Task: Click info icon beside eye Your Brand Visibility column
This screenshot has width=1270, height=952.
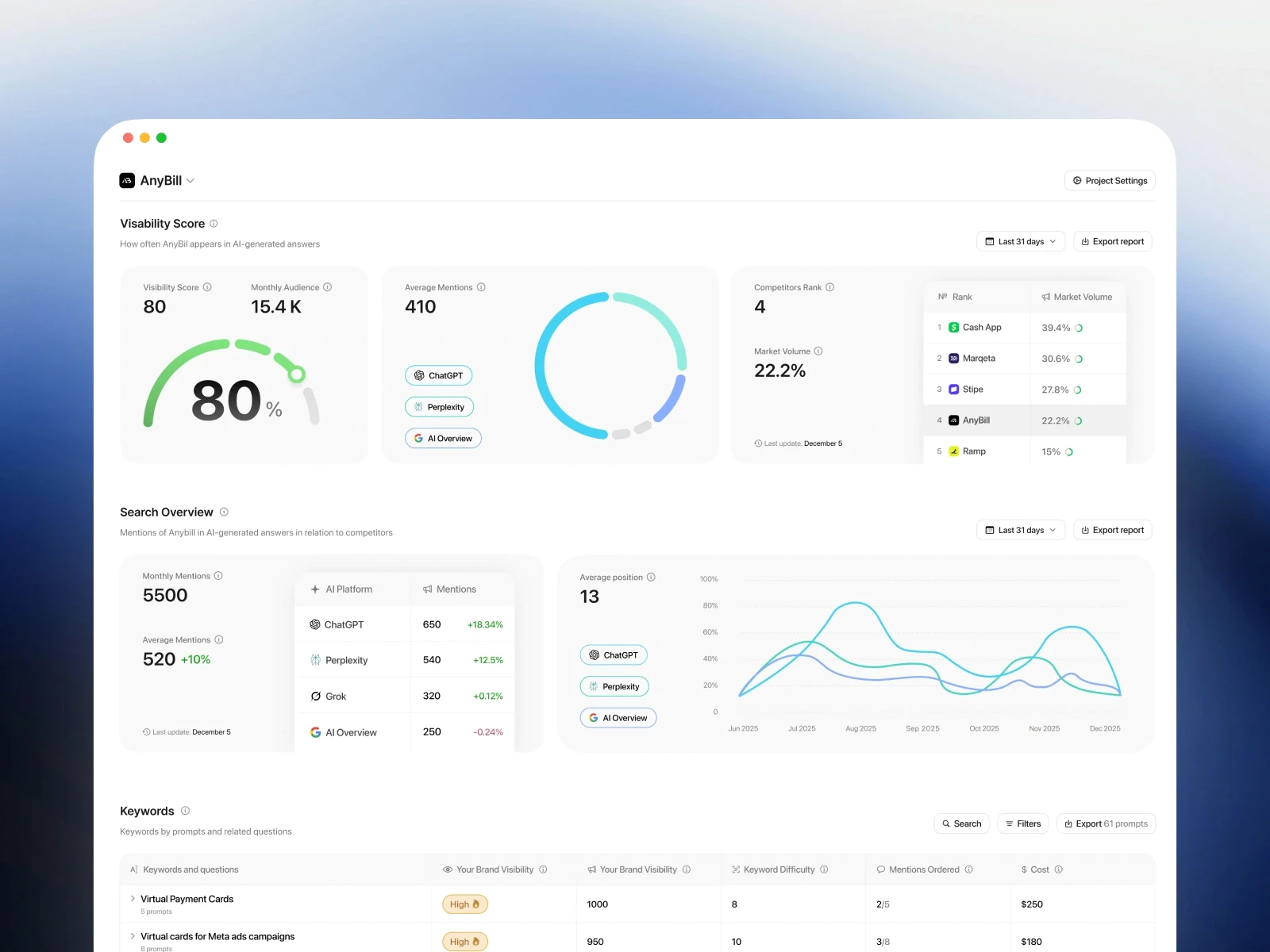Action: coord(543,869)
